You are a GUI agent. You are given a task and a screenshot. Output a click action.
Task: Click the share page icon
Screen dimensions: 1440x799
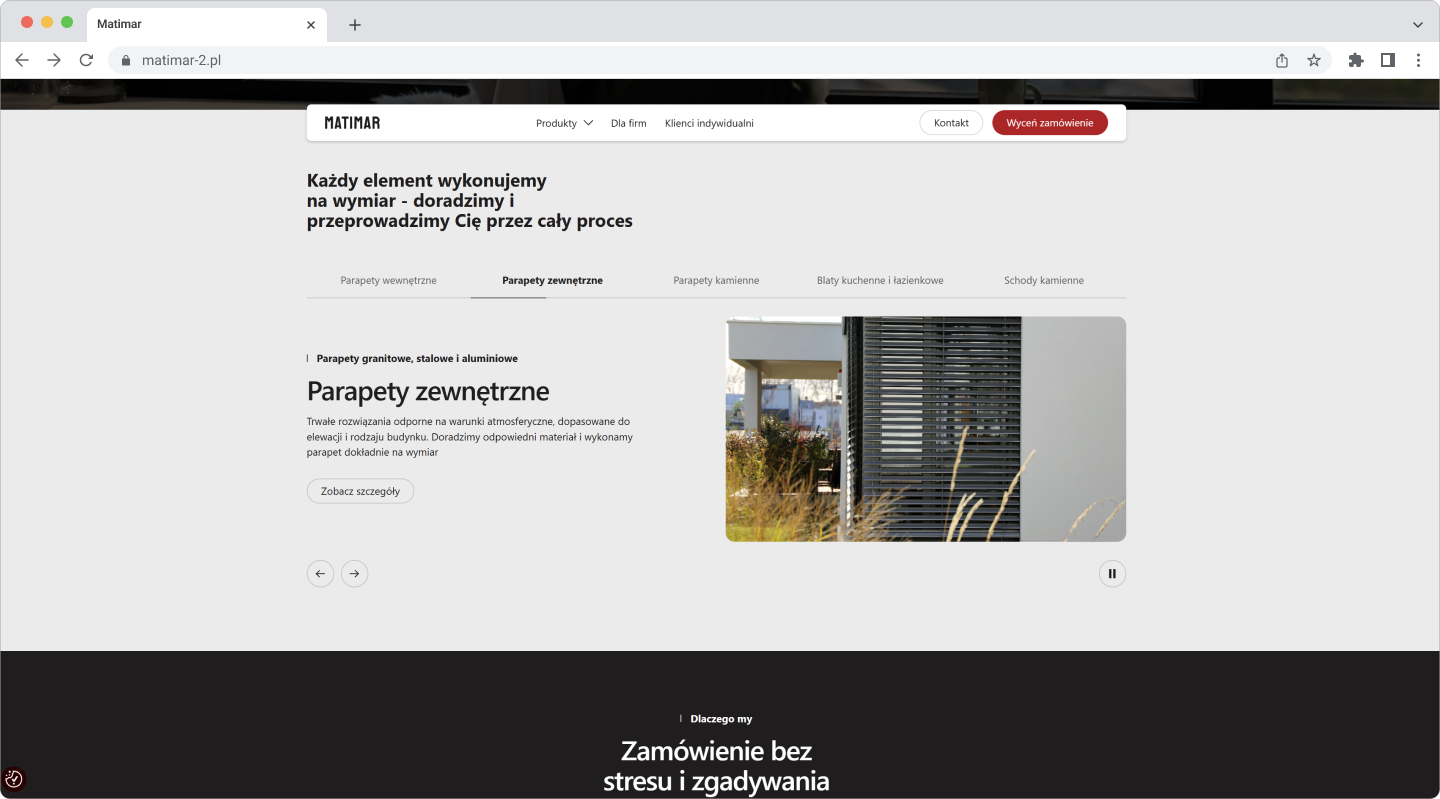[1282, 60]
